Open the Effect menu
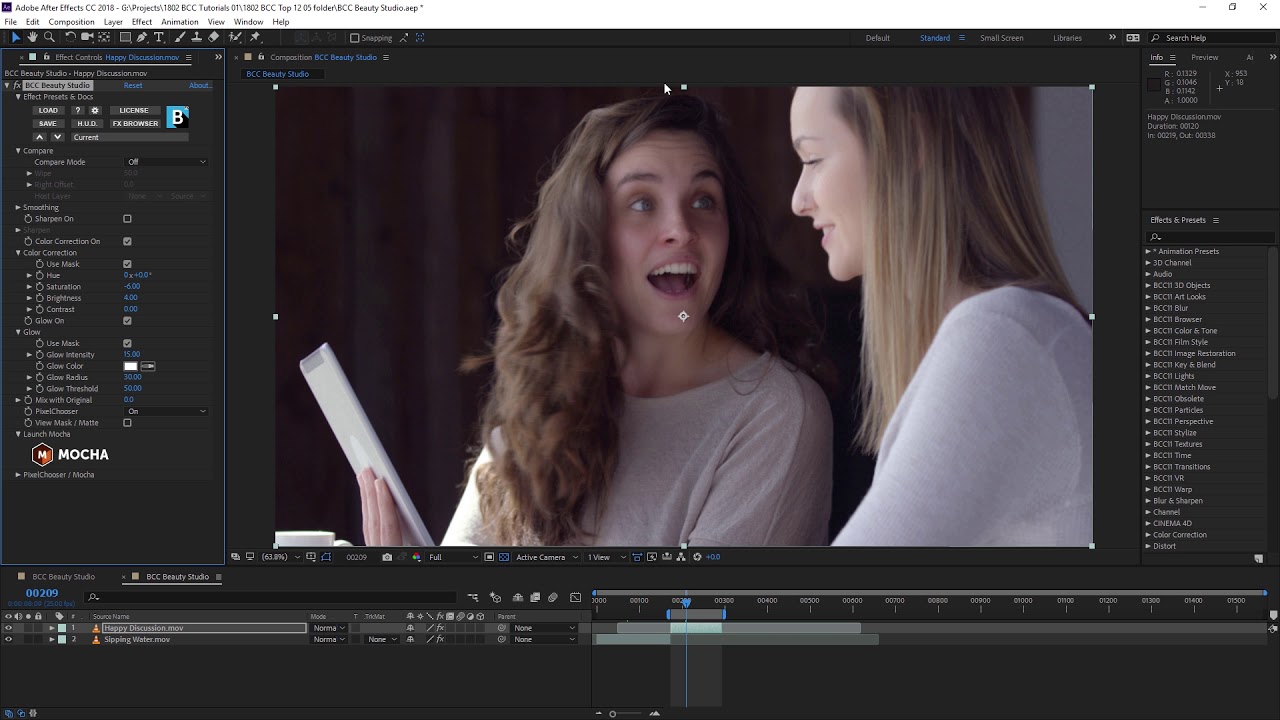 click(x=142, y=22)
